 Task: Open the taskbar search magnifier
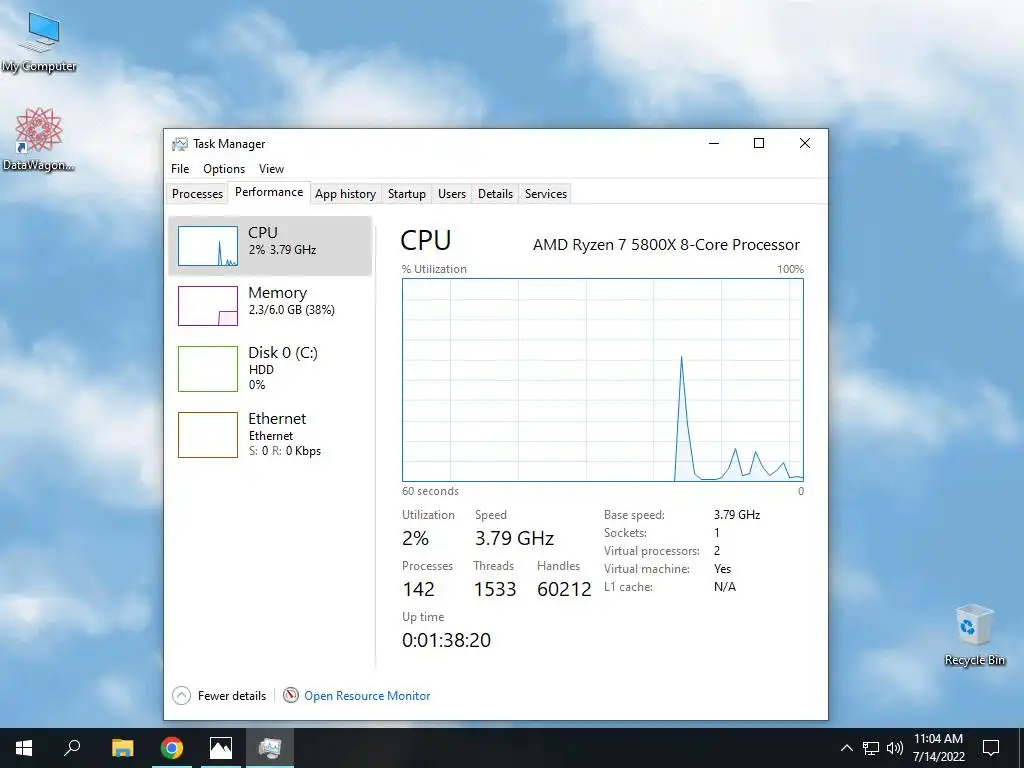(72, 748)
